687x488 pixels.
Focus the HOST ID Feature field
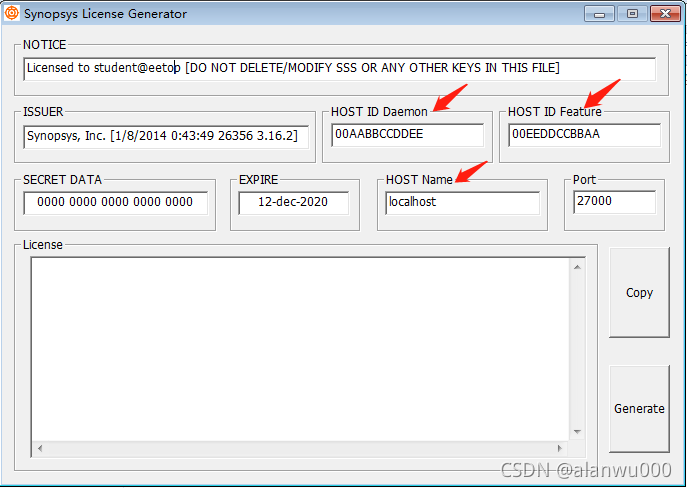pyautogui.click(x=584, y=135)
